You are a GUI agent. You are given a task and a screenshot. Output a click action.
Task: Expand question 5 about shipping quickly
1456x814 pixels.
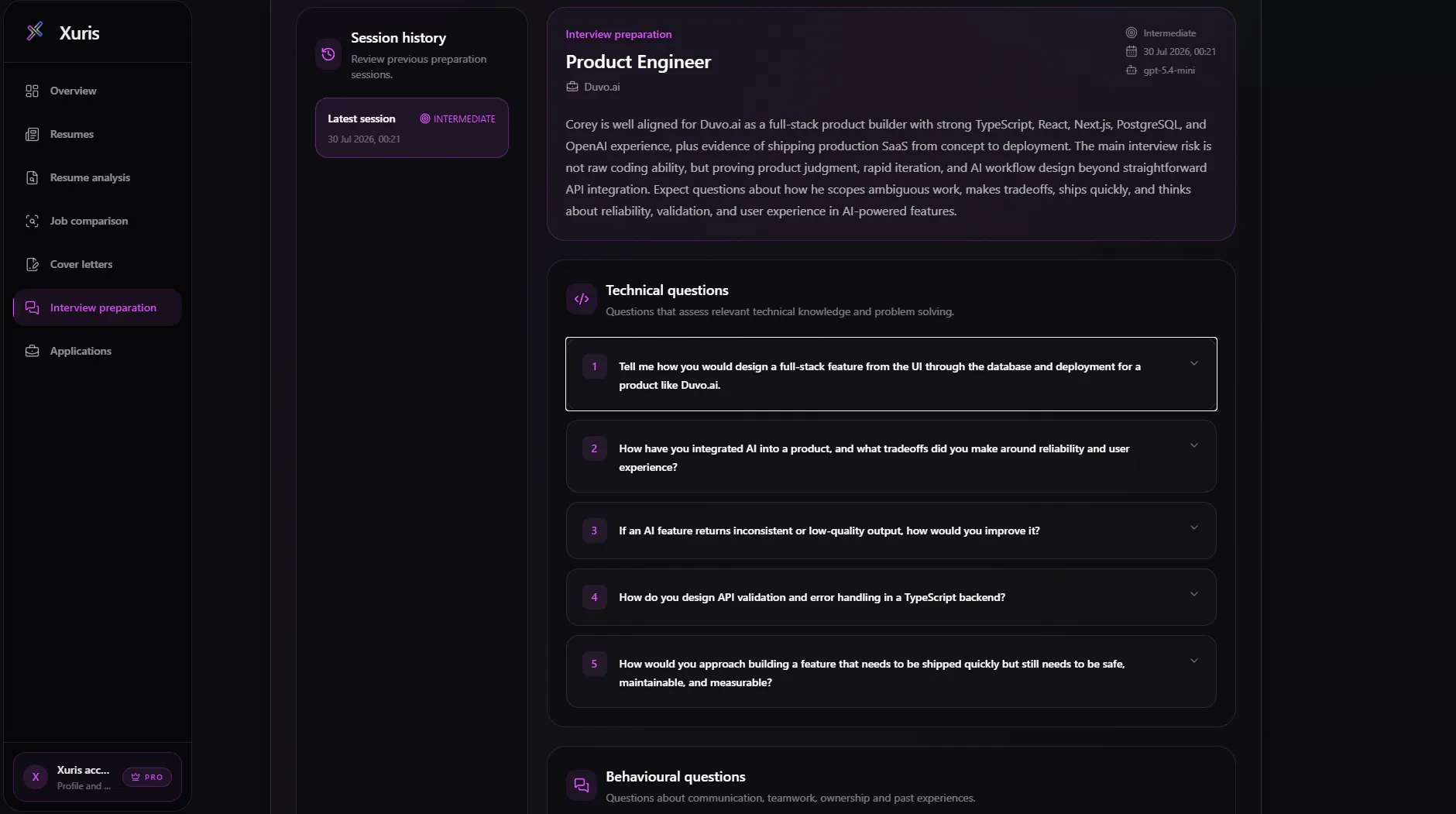point(891,671)
